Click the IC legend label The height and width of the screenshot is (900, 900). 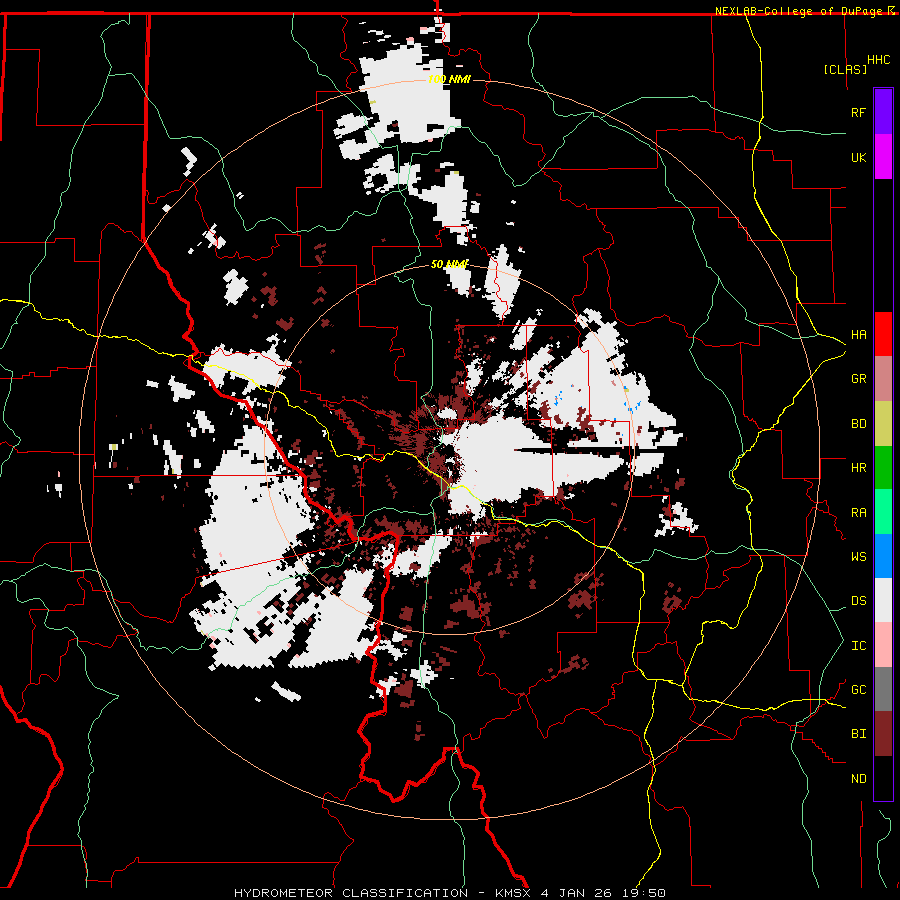click(858, 646)
